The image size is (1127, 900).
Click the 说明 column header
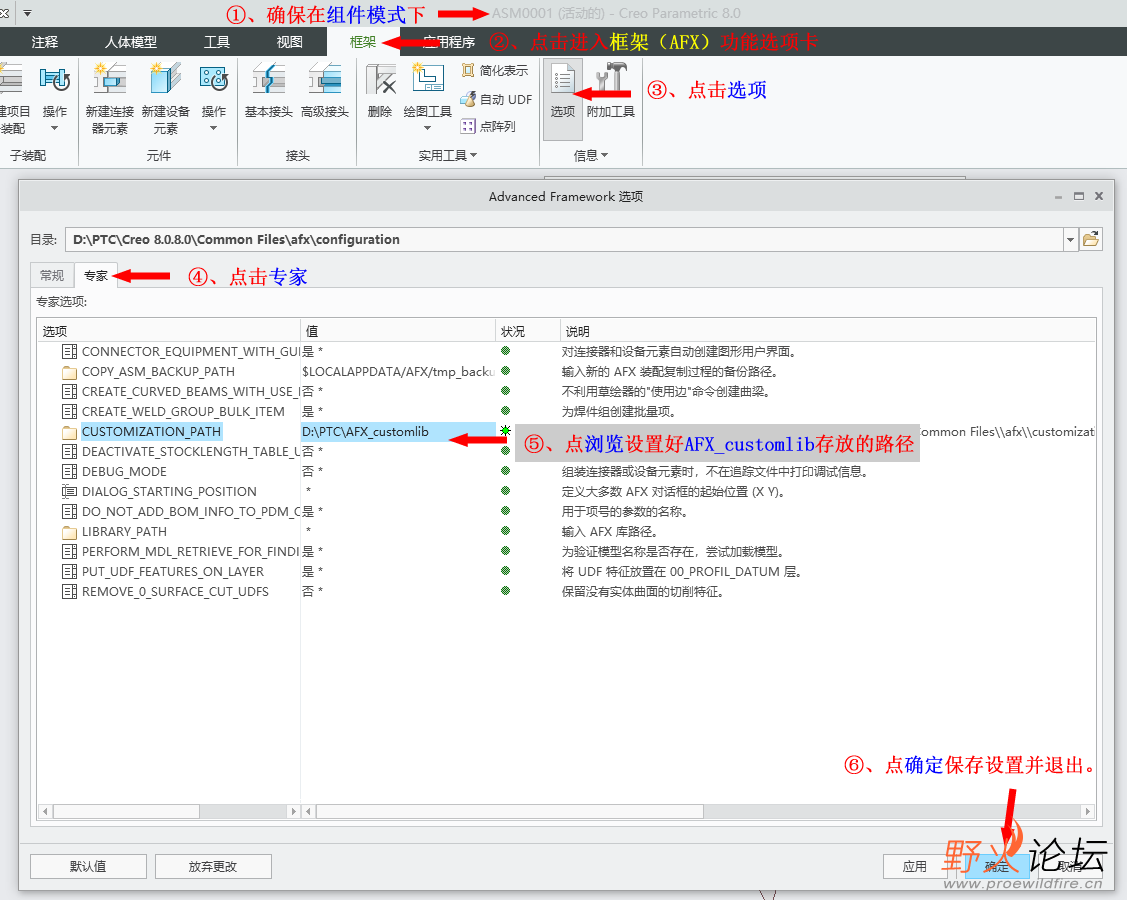(828, 331)
